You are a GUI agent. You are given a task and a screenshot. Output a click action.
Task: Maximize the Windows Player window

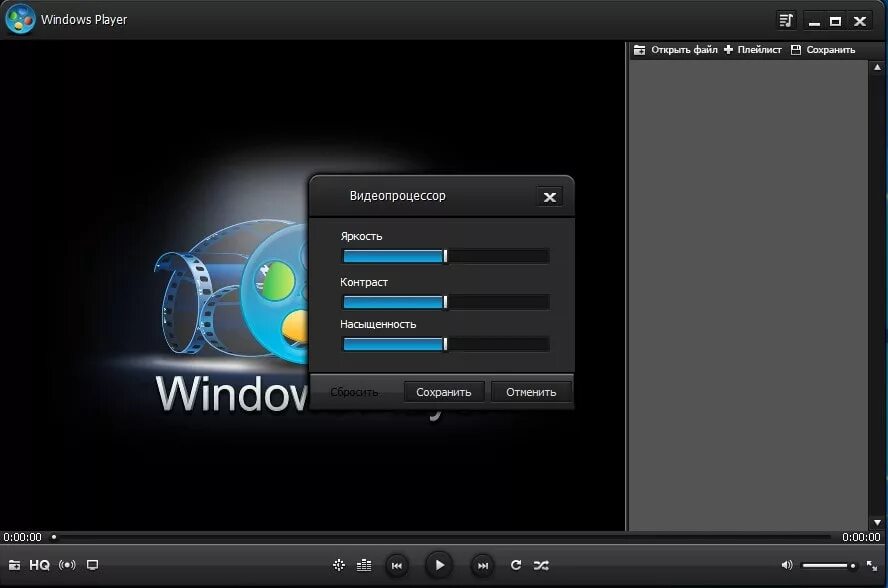835,22
